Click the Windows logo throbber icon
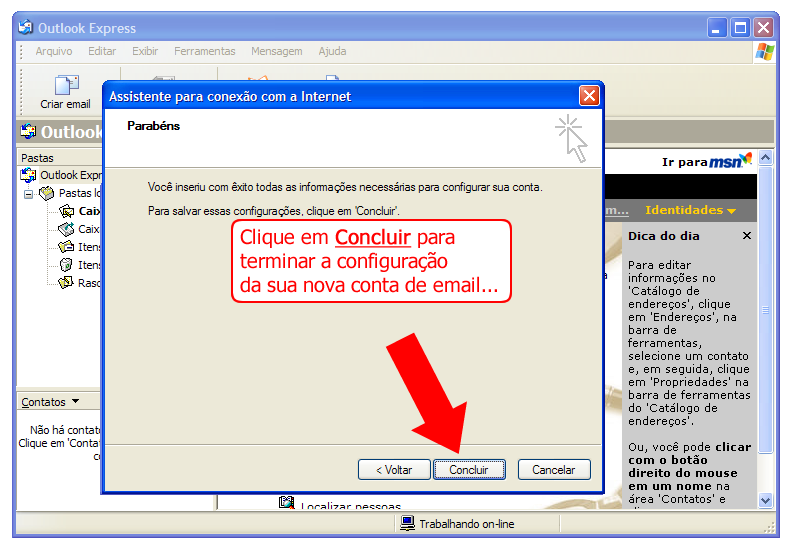 pos(765,52)
